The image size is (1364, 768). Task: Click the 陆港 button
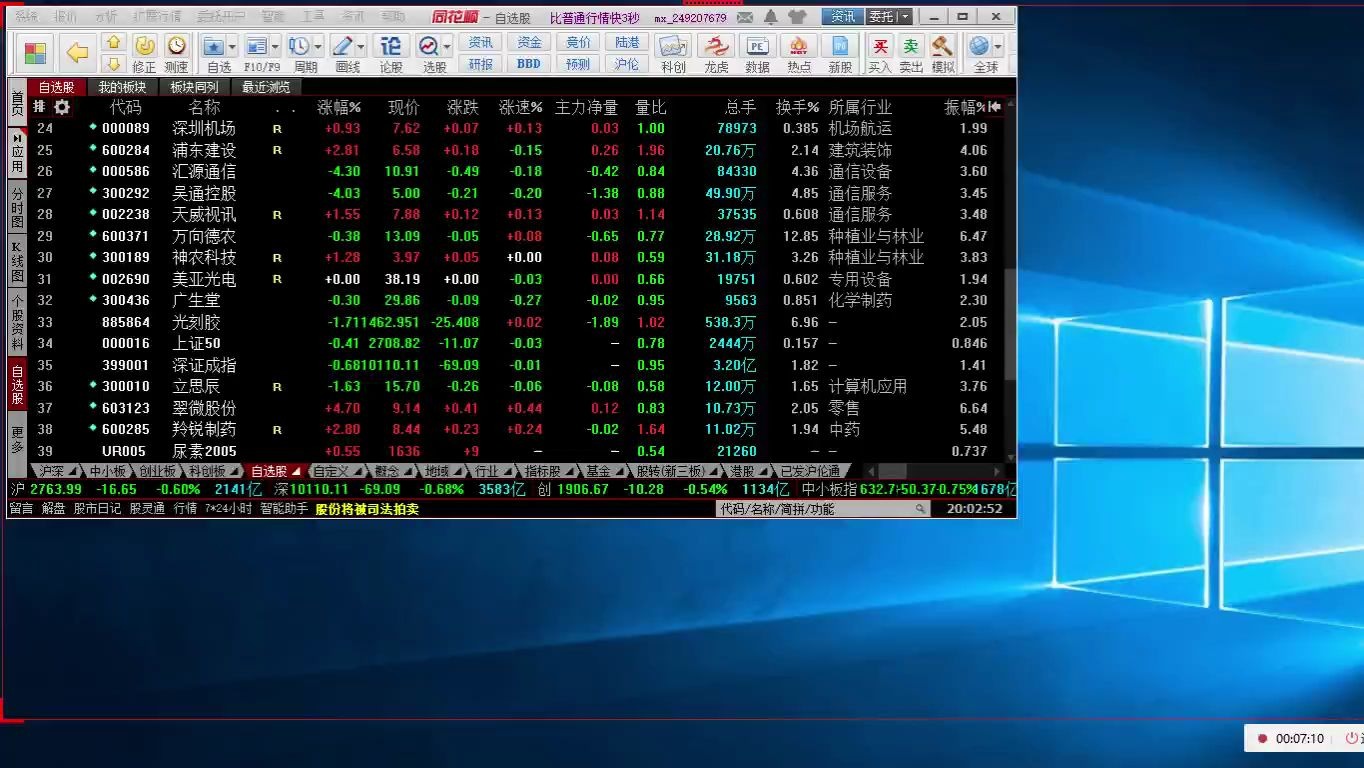tap(627, 43)
